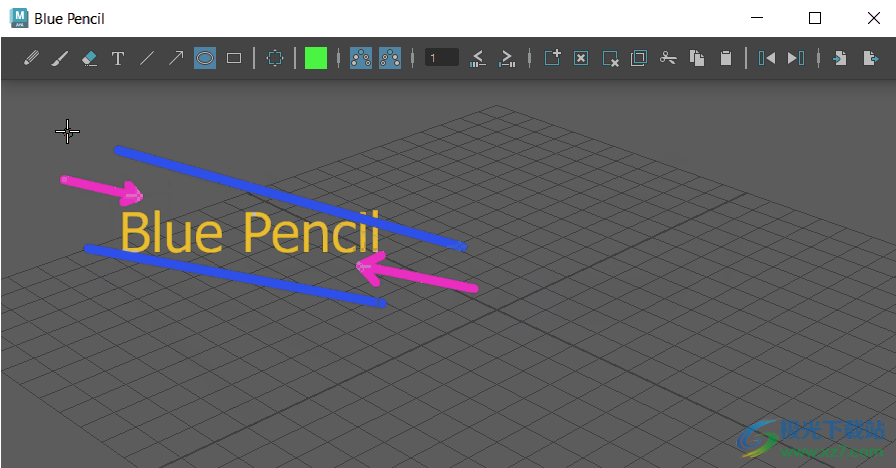Image resolution: width=896 pixels, height=468 pixels.
Task: Click the retime decrease frame icon
Action: point(478,58)
